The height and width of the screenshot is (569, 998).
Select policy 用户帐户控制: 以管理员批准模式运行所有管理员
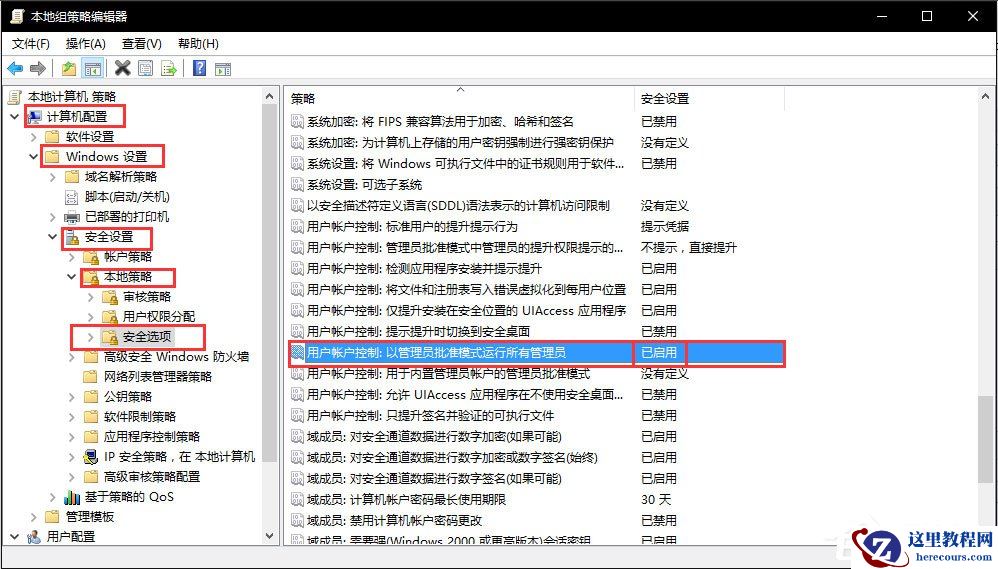436,353
